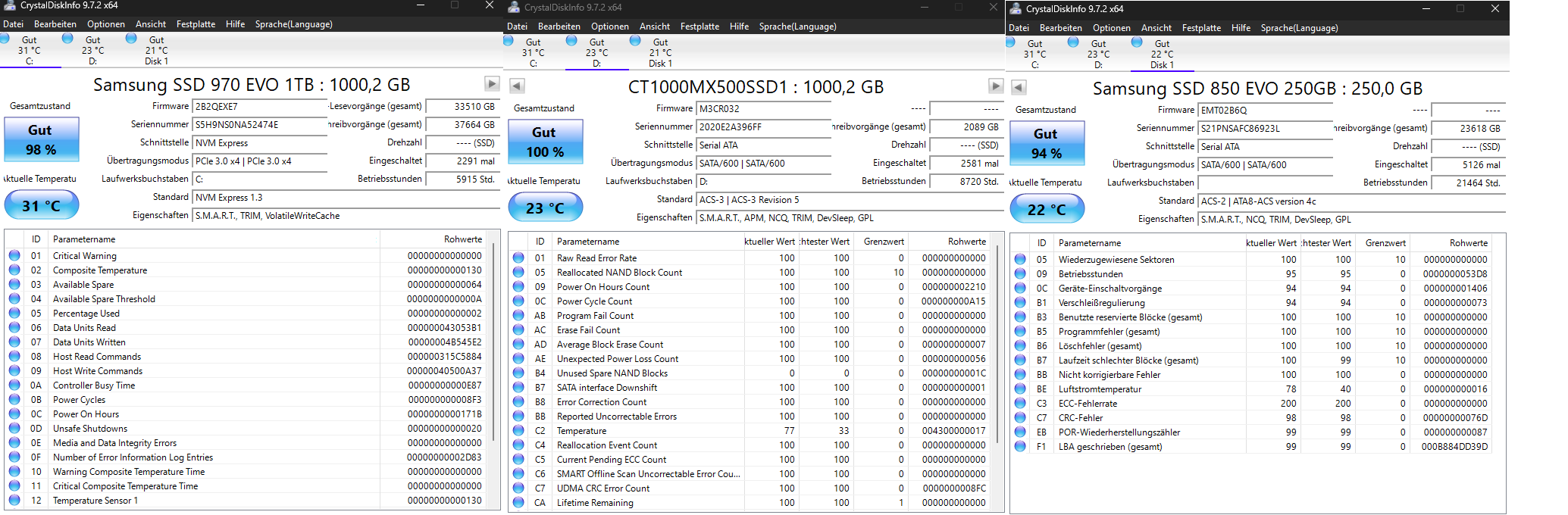Select drive C: tab in middle window
This screenshot has height=515, width=1568.
[534, 52]
